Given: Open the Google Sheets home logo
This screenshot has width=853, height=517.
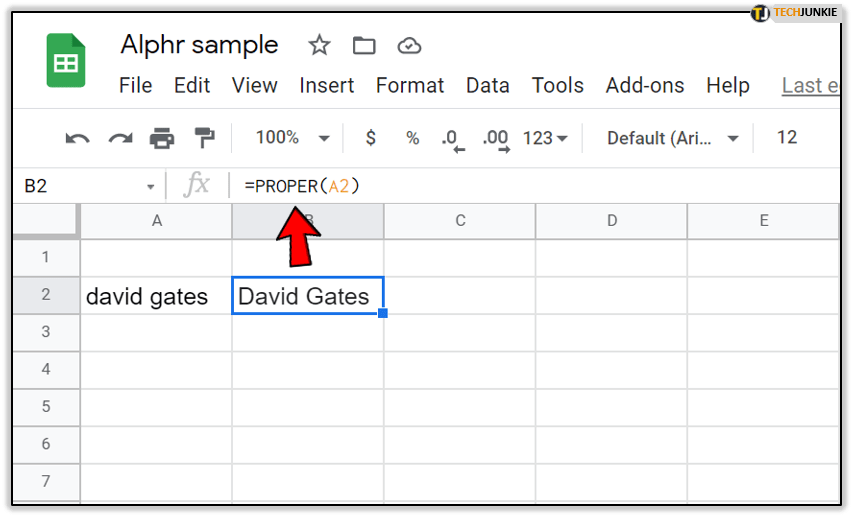Looking at the screenshot, I should click(66, 61).
